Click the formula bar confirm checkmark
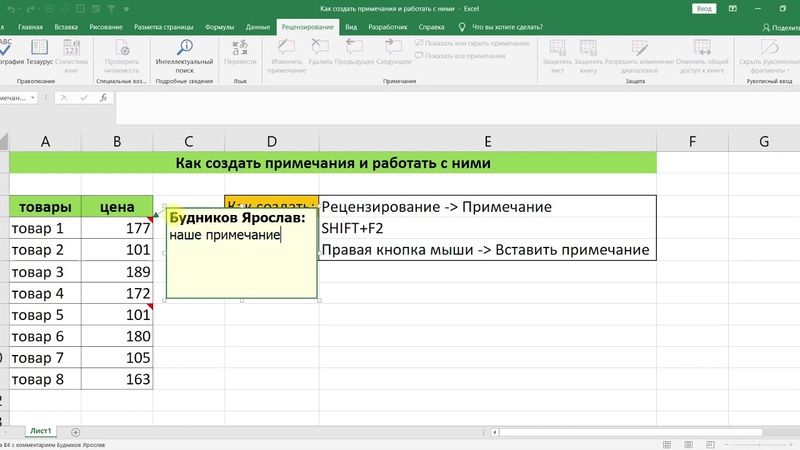 click(84, 97)
